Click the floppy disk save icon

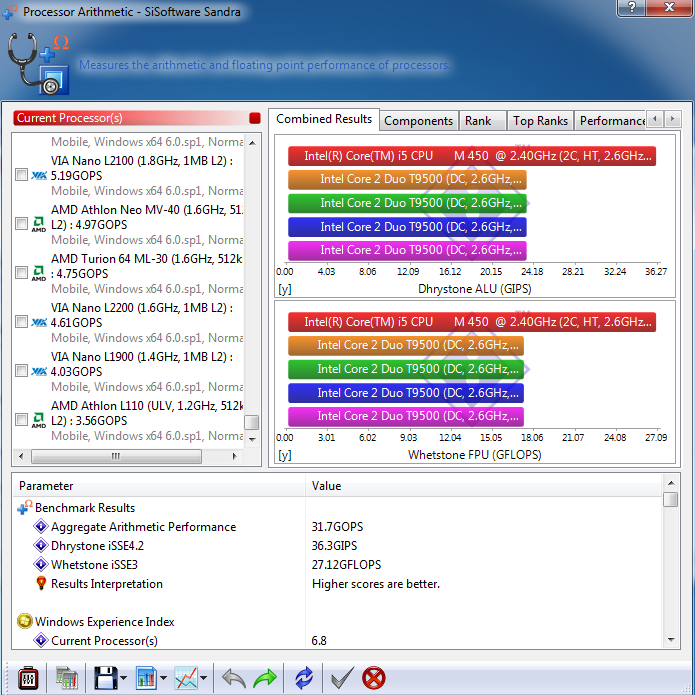(x=105, y=678)
